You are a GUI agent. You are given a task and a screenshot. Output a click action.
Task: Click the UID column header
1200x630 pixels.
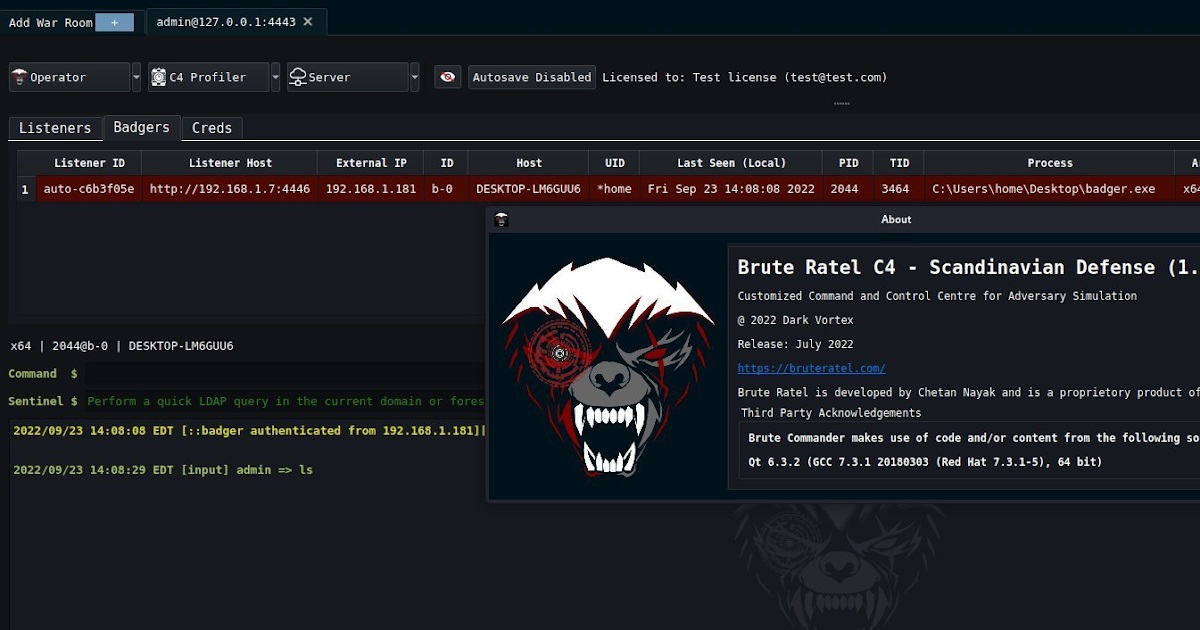pyautogui.click(x=614, y=163)
